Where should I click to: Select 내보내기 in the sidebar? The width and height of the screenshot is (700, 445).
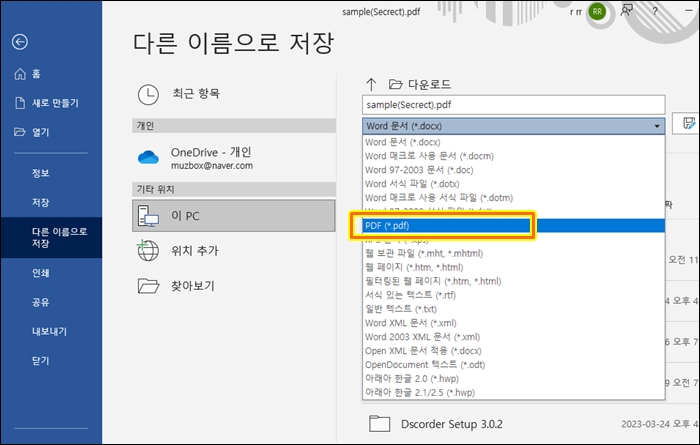(49, 332)
